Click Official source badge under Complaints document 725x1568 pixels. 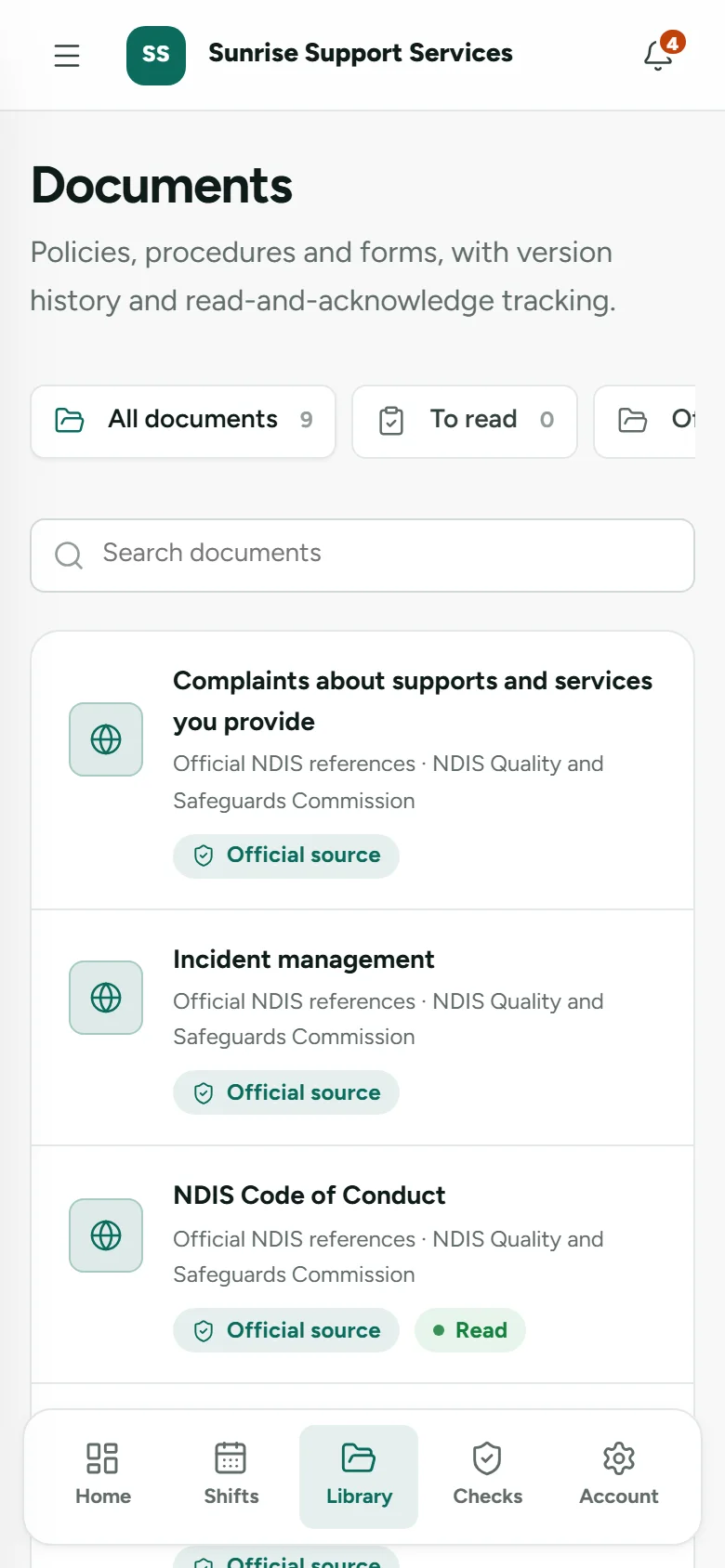point(286,856)
